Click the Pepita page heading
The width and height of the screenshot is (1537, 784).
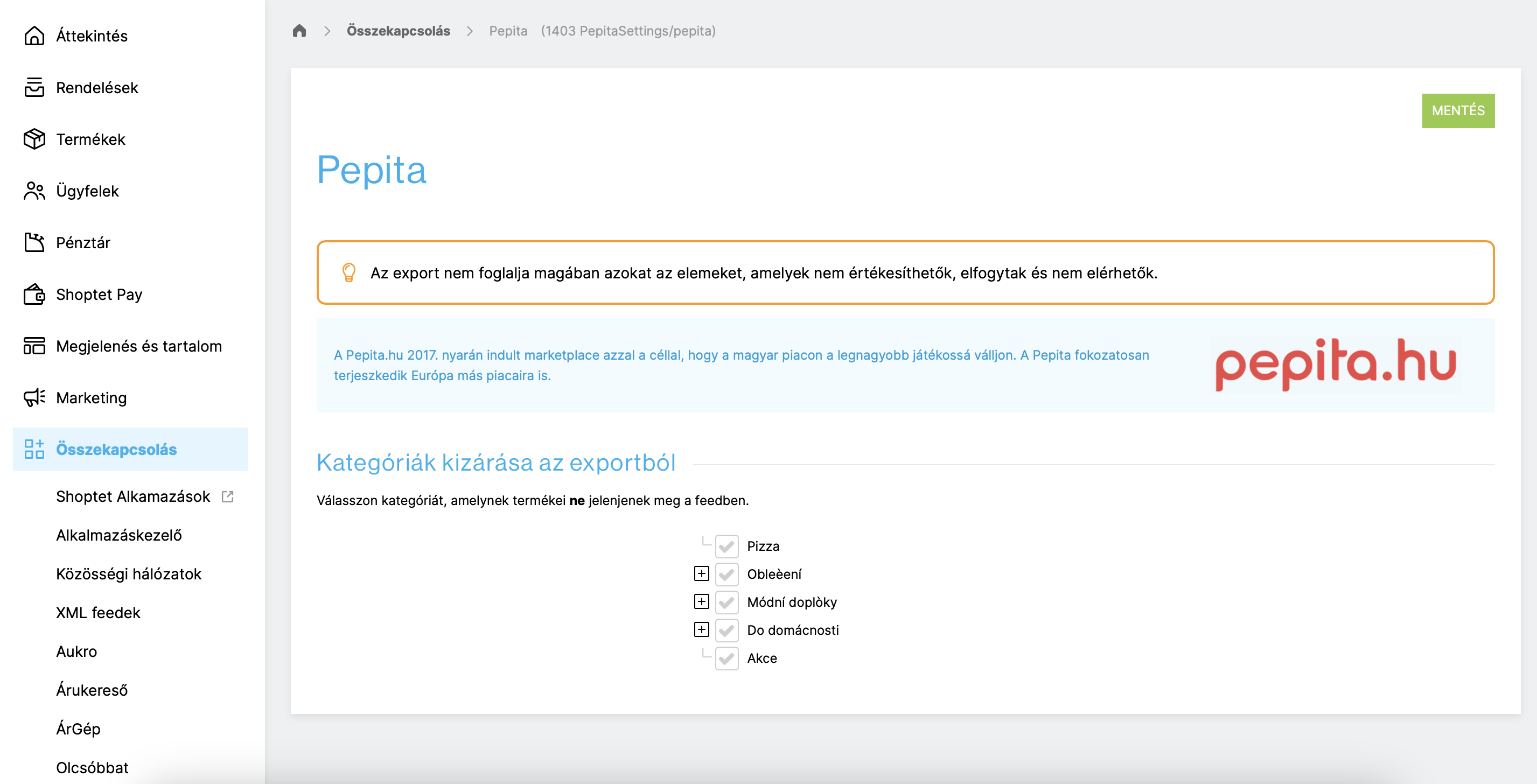[372, 170]
